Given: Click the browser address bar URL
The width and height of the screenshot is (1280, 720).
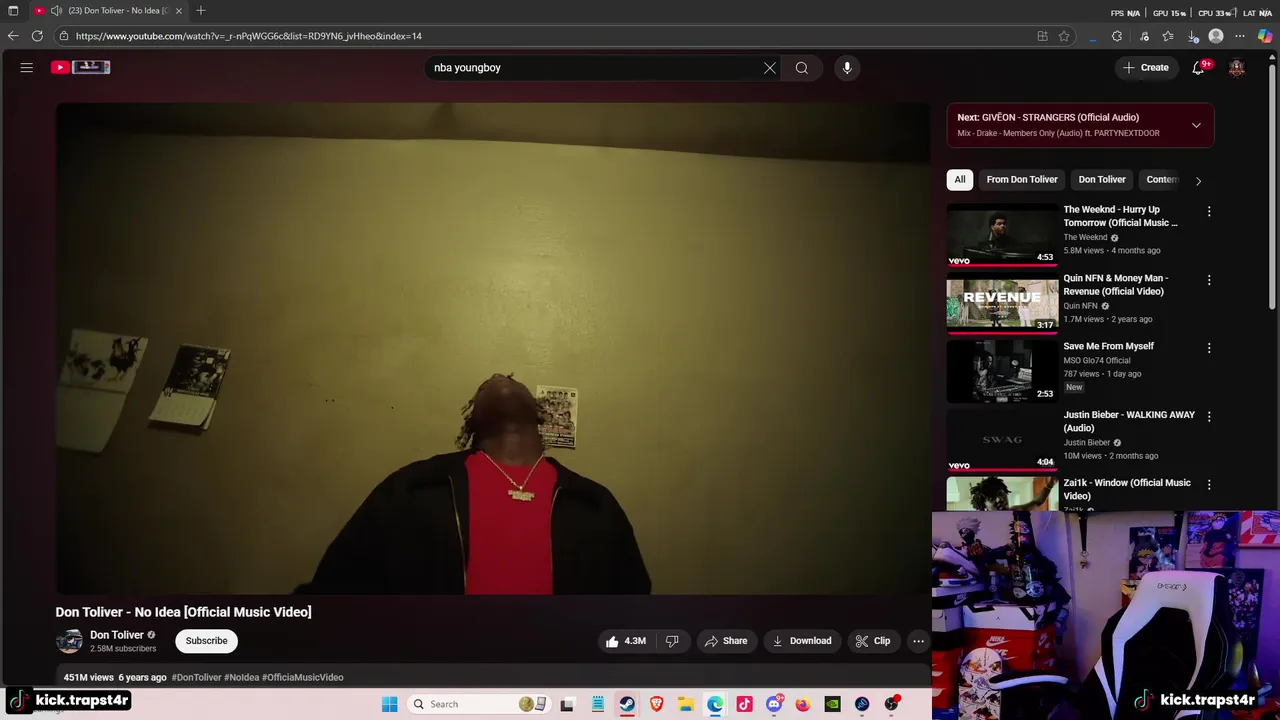Looking at the screenshot, I should 248,36.
